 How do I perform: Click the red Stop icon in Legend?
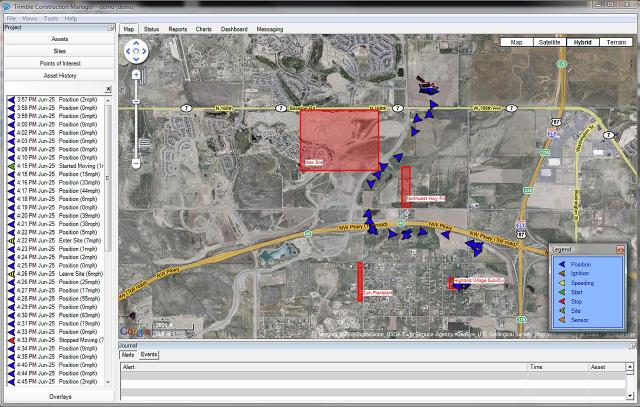pos(562,302)
